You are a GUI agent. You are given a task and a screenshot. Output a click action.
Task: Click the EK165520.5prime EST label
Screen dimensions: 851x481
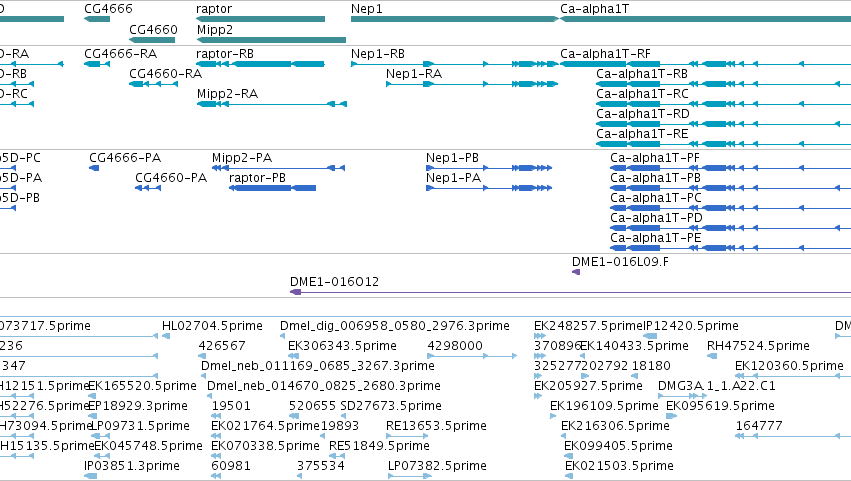[142, 387]
